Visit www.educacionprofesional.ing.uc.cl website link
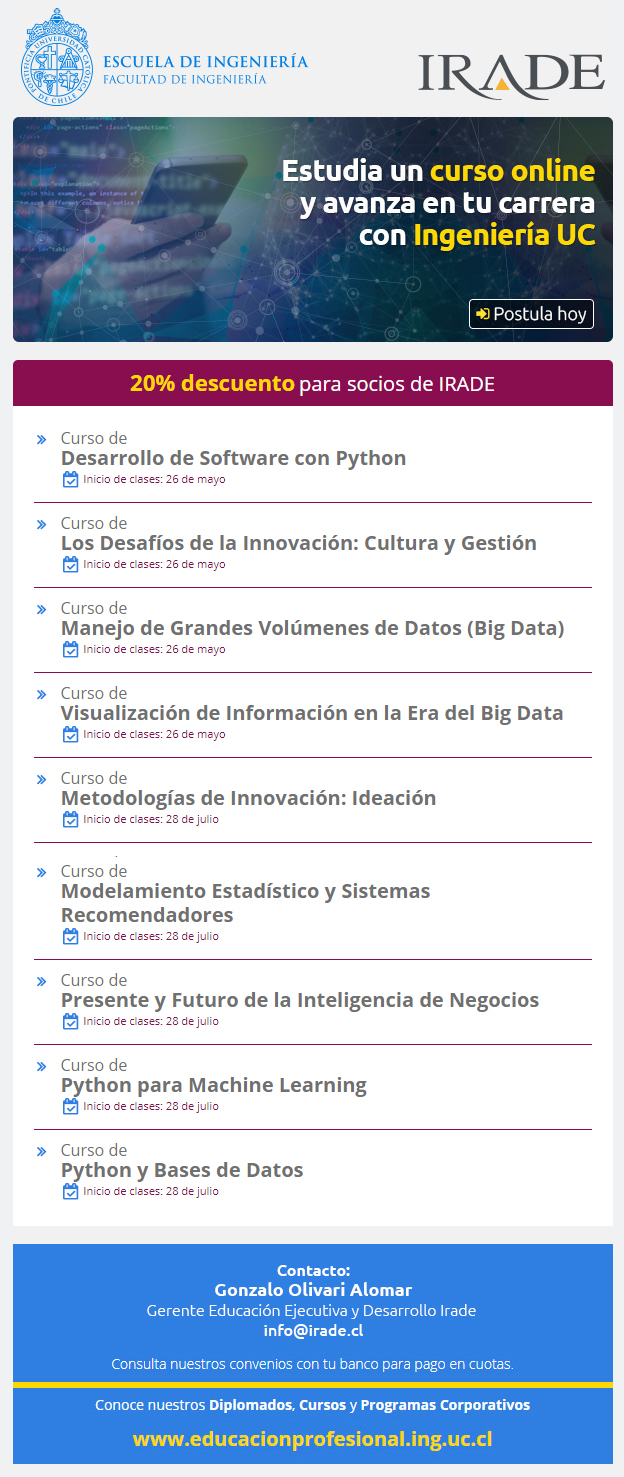The height and width of the screenshot is (1477, 624). click(313, 1439)
